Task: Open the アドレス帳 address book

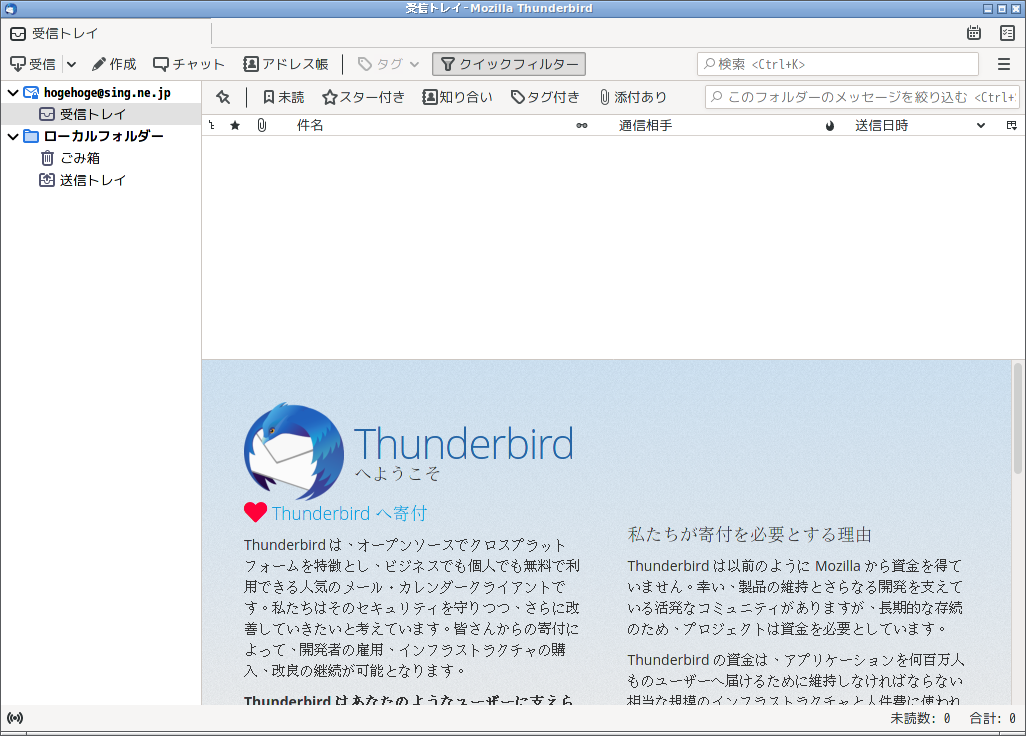Action: coord(286,64)
